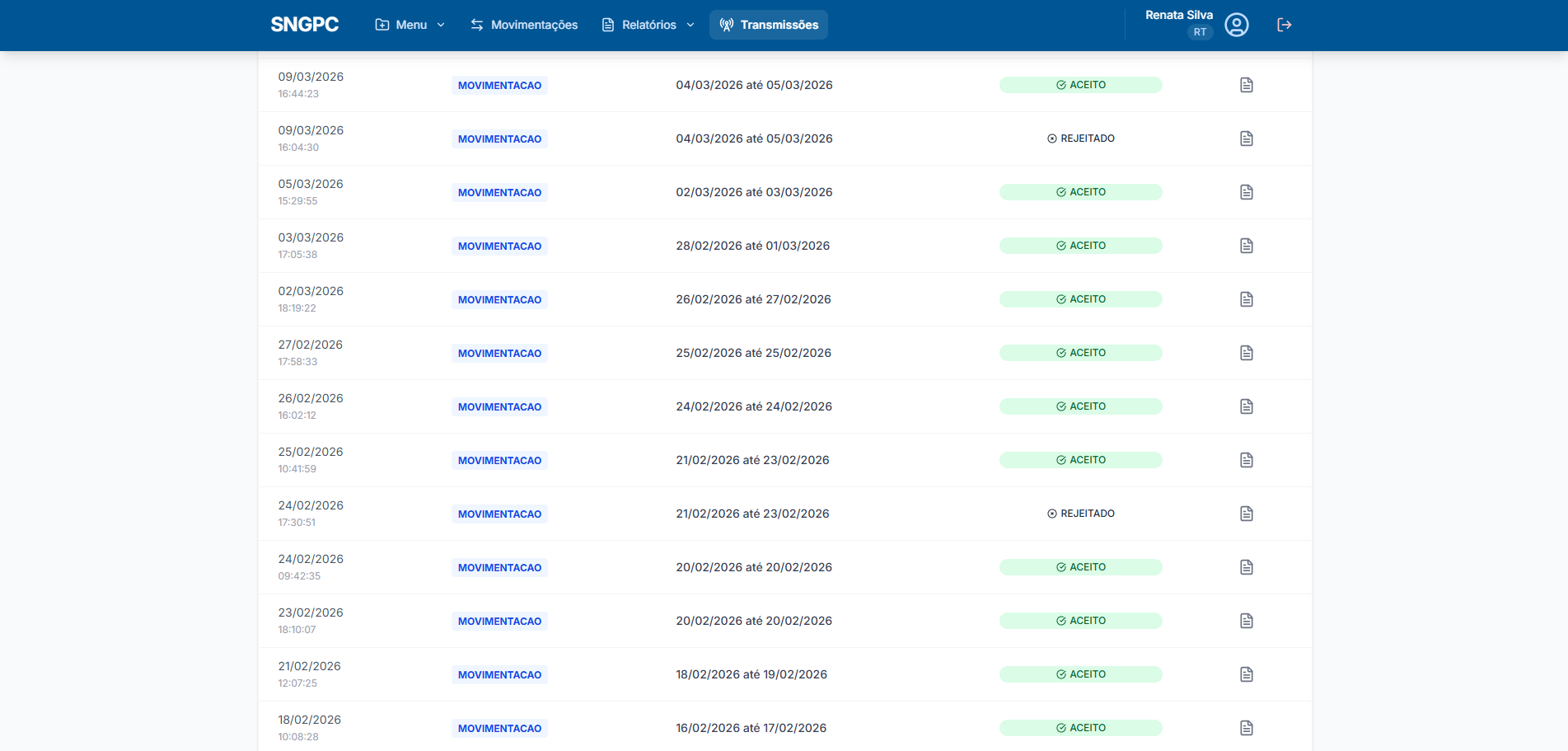Click the logout icon in header
This screenshot has height=751, width=1568.
click(1284, 25)
